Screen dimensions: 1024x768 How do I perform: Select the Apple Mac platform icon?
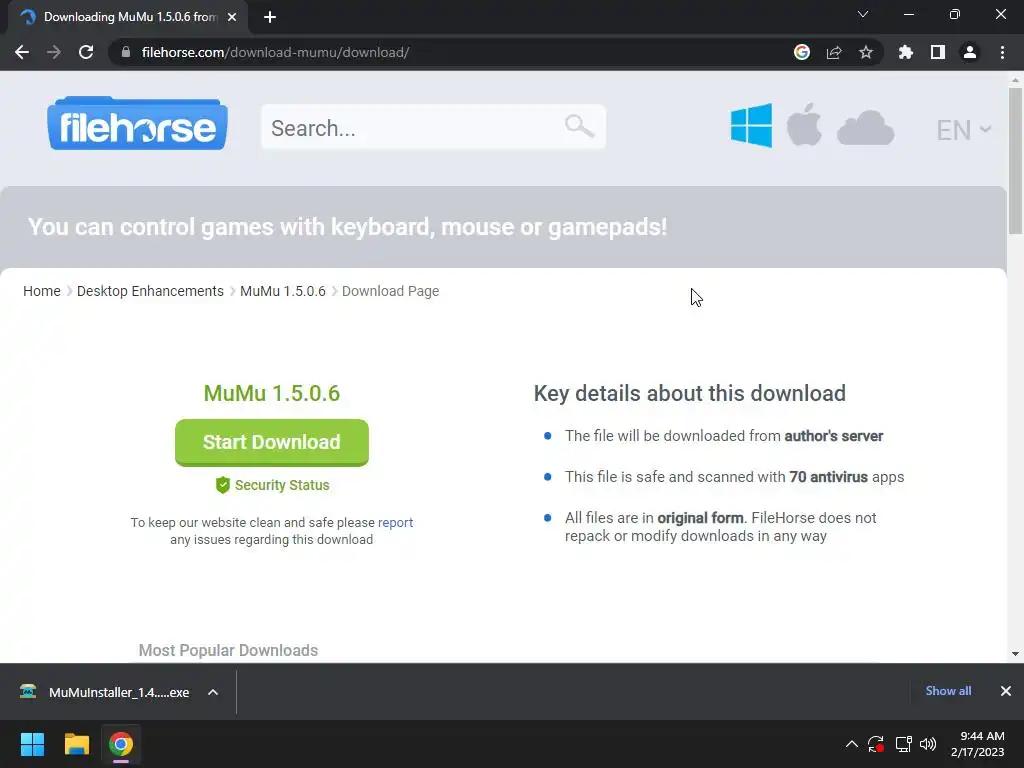[x=804, y=124]
